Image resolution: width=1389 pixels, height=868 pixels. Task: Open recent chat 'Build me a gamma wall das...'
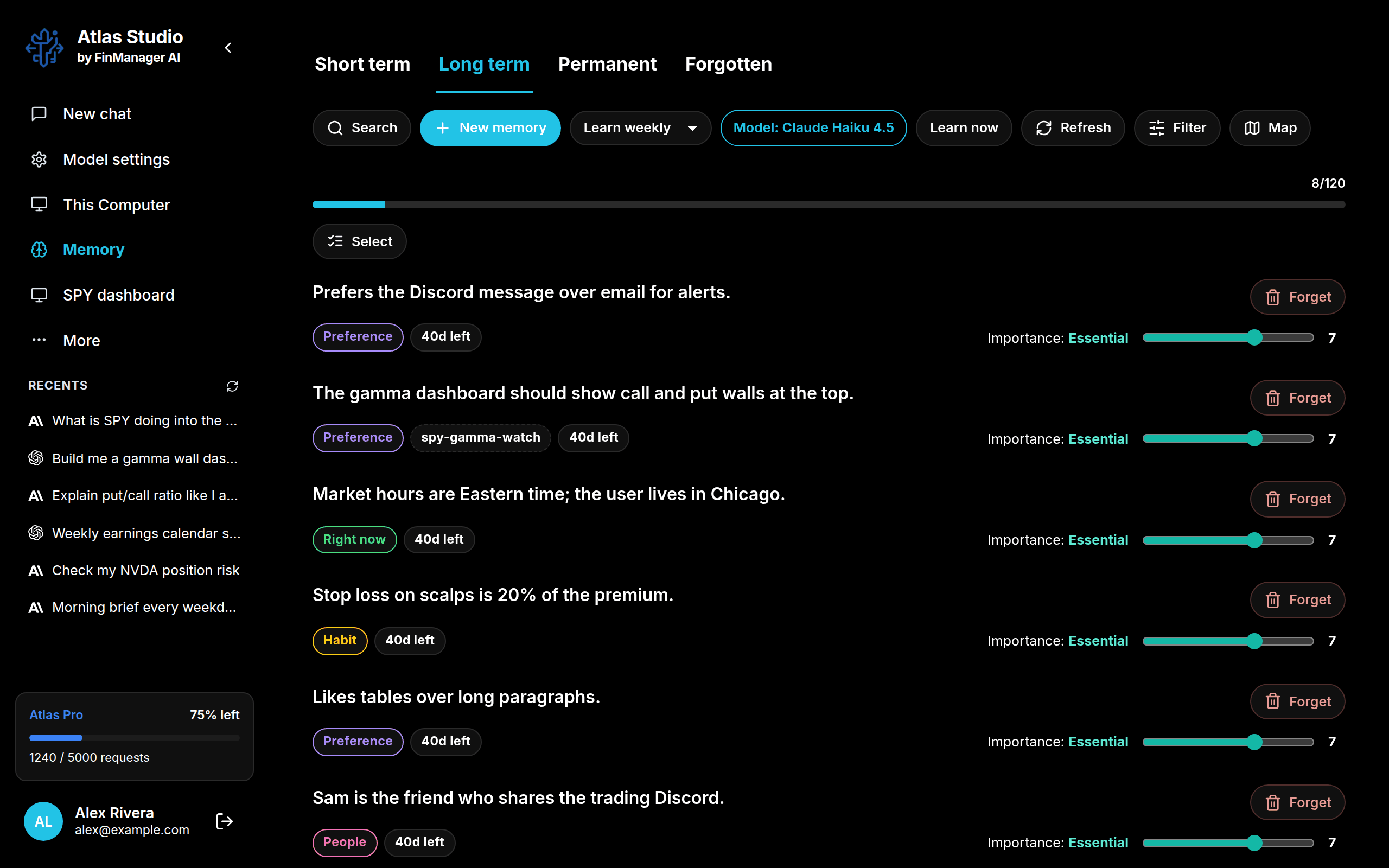[x=135, y=458]
